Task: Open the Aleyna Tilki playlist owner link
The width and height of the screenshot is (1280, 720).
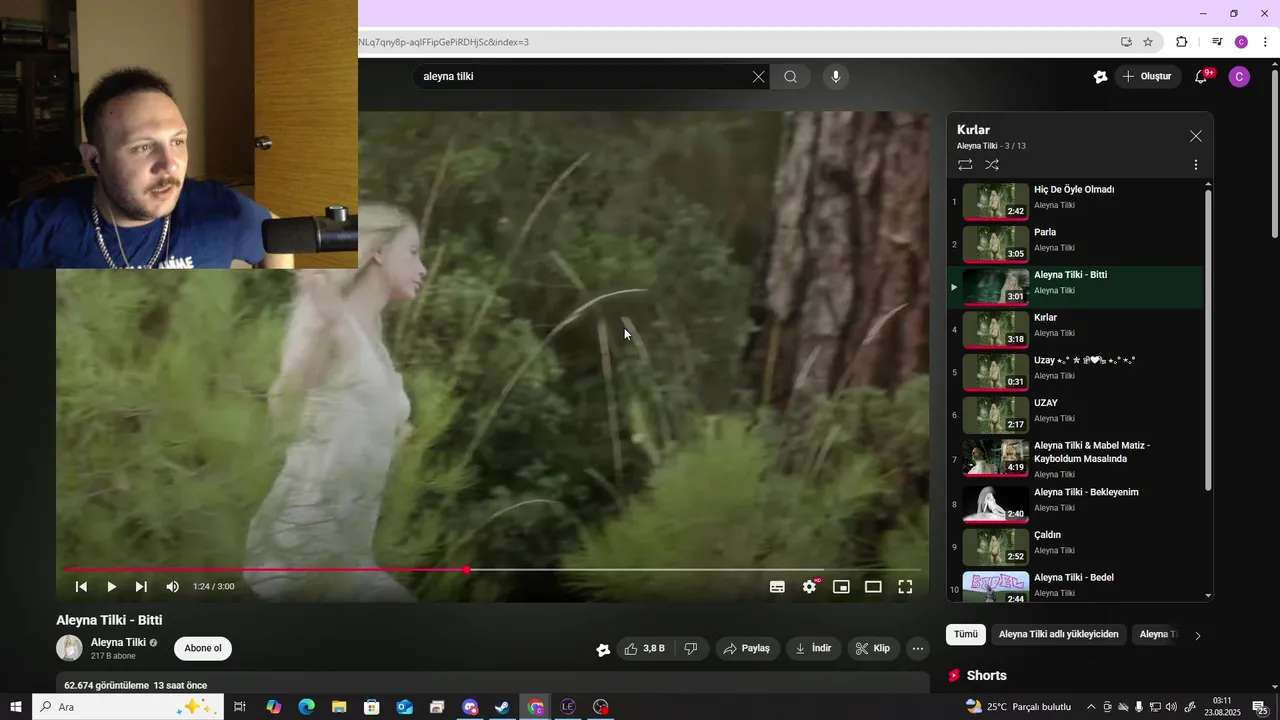Action: 979,146
